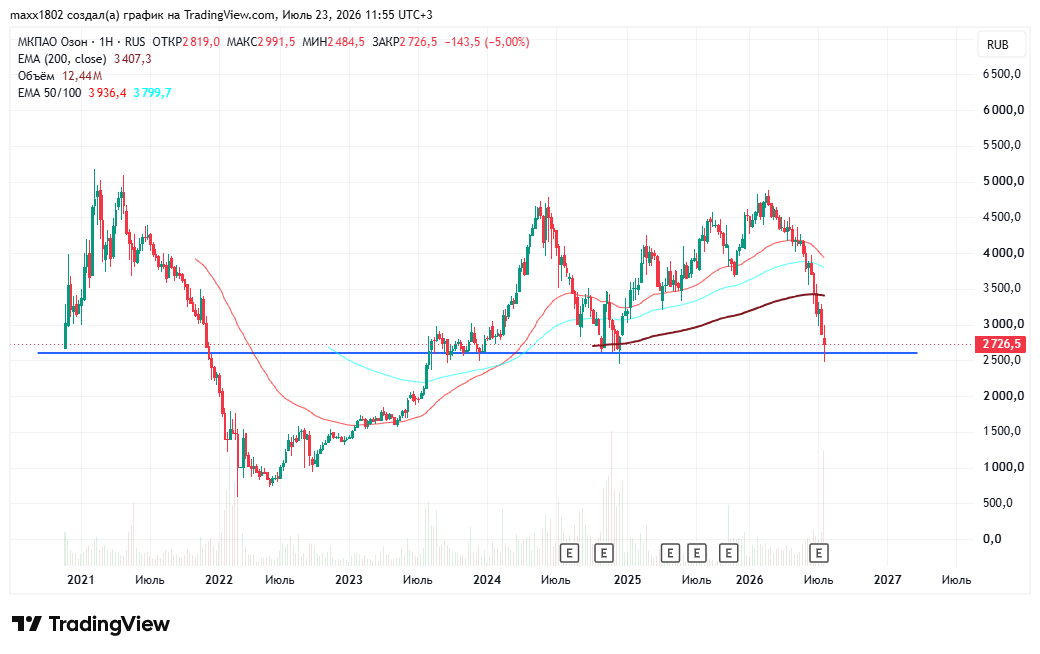Select the blue horizontal support line
This screenshot has height=654, width=1040.
(478, 353)
